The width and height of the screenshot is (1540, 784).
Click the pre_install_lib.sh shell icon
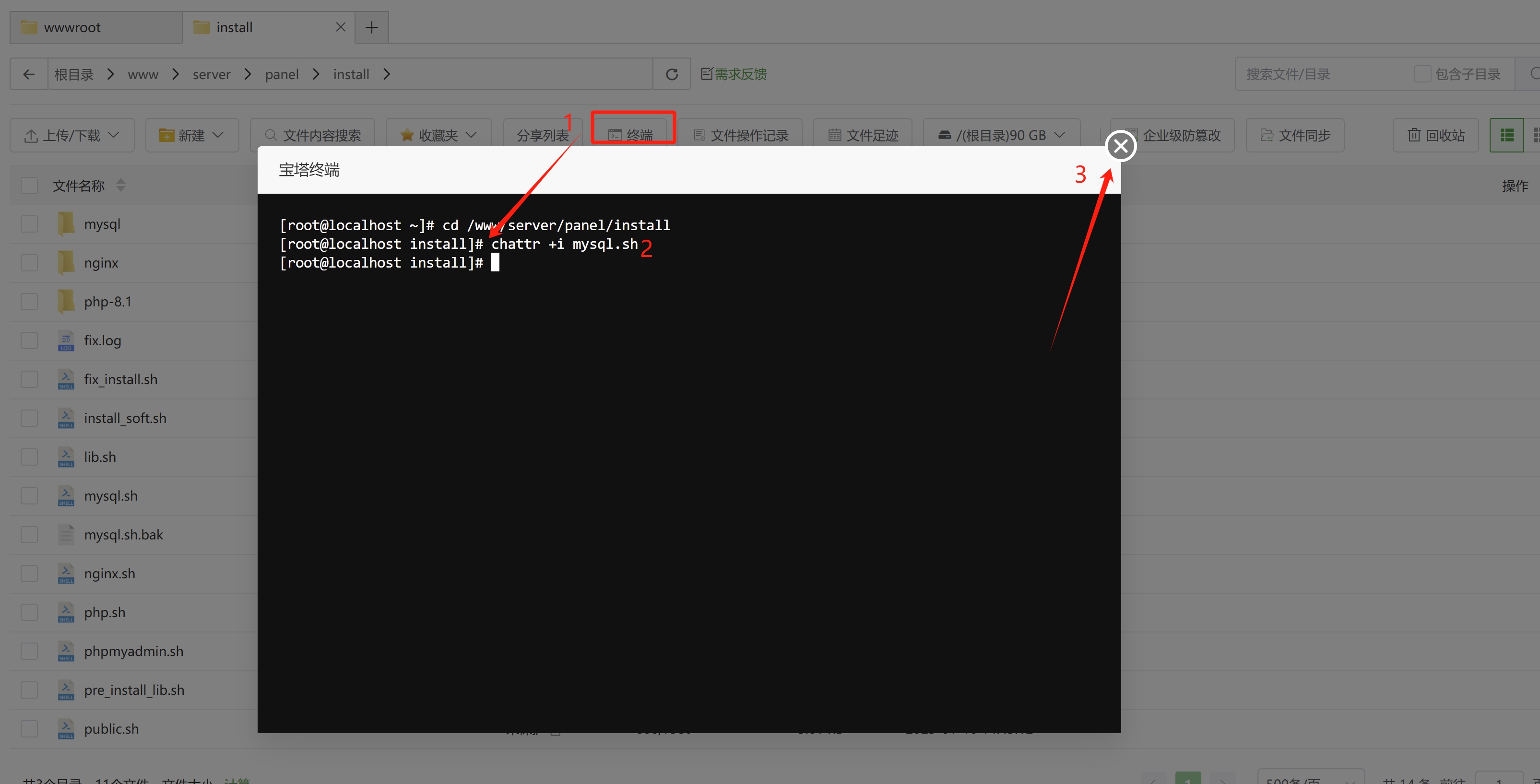pyautogui.click(x=66, y=690)
